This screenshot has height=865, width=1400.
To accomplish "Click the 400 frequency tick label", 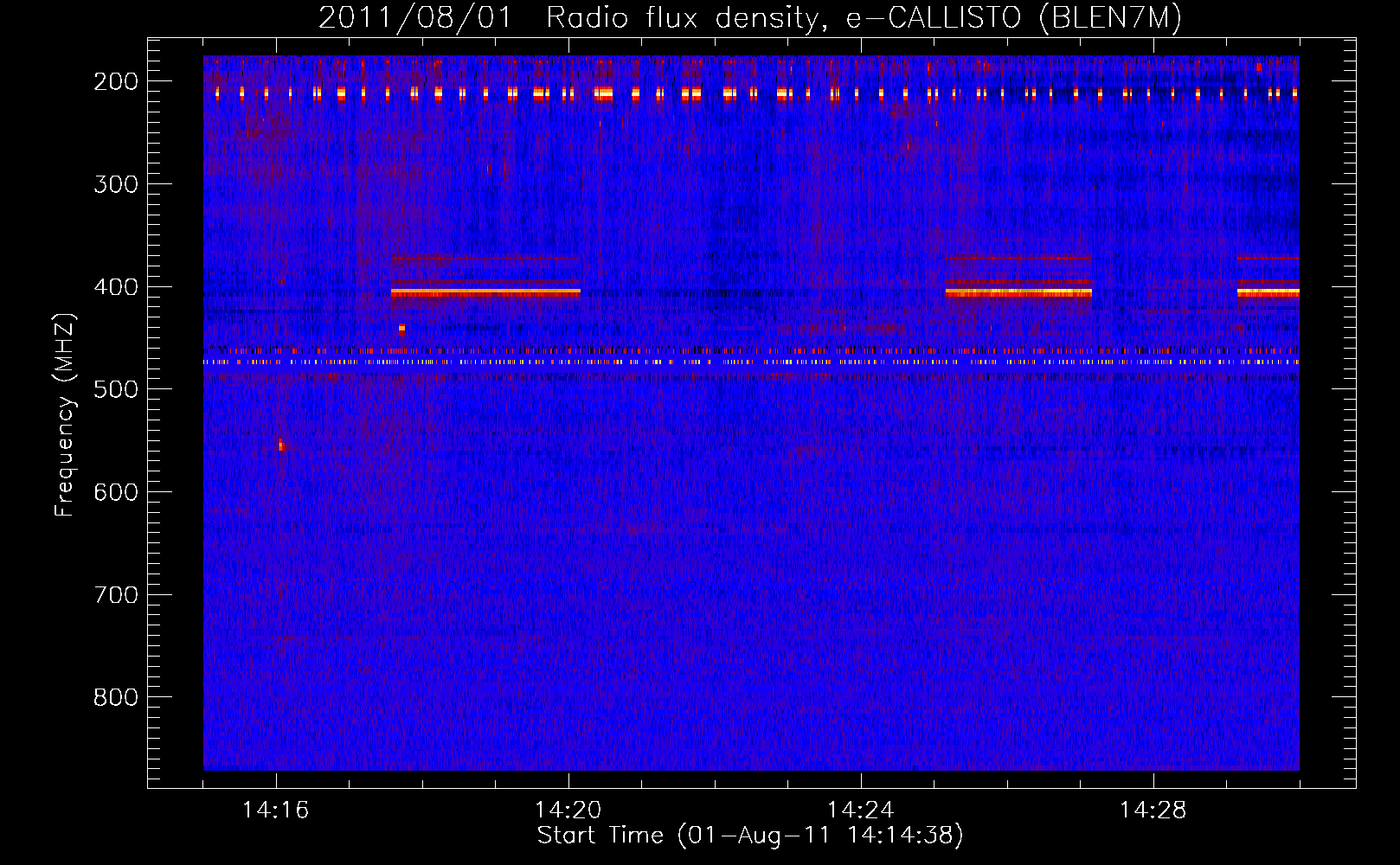I will pyautogui.click(x=116, y=287).
